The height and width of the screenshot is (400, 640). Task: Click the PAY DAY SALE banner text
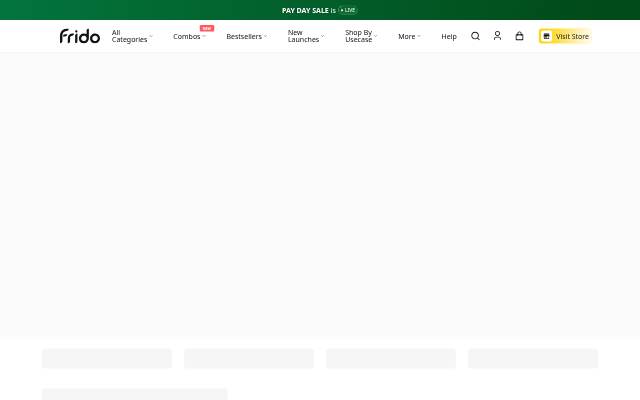pos(305,10)
